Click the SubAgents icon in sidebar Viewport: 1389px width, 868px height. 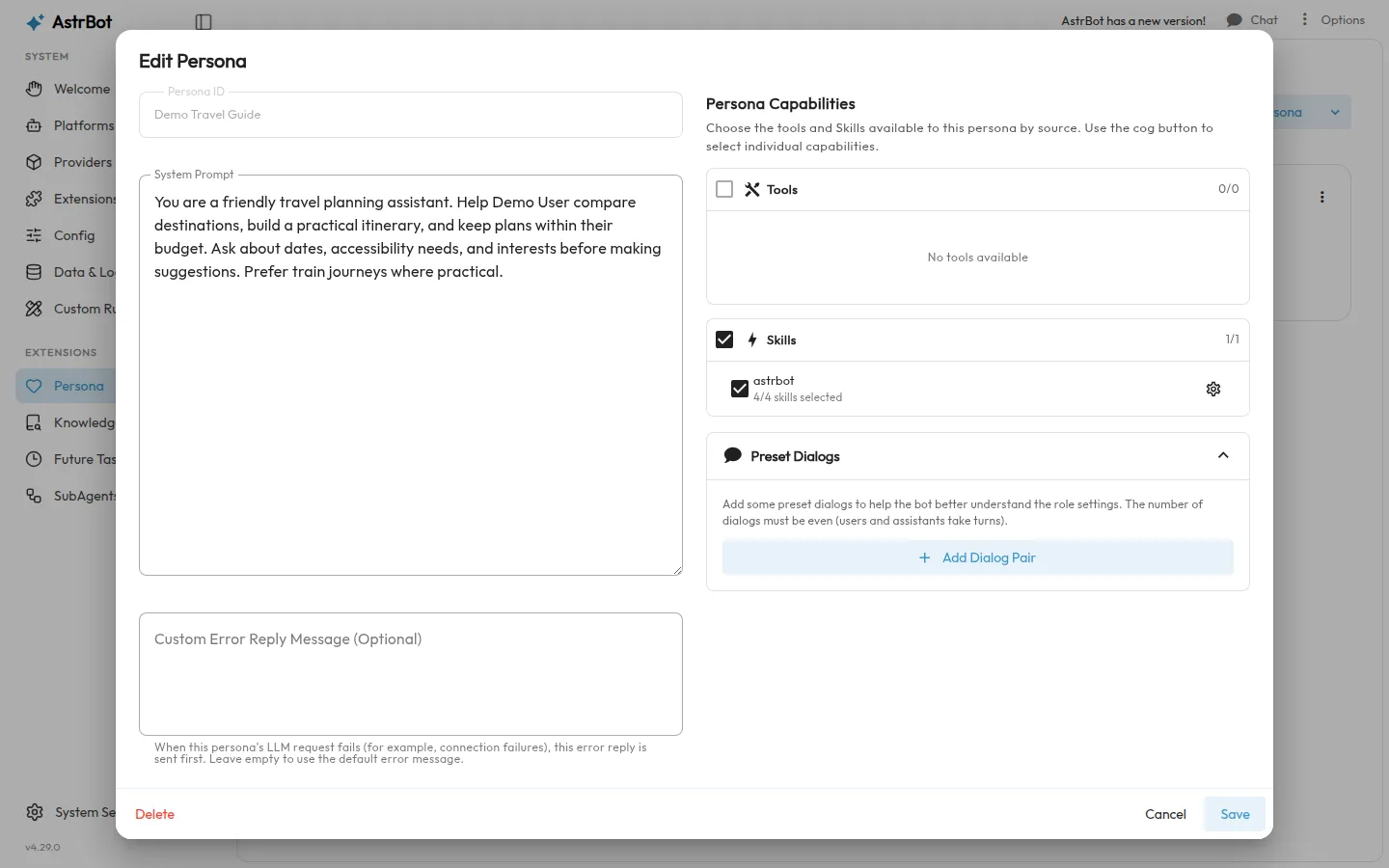pos(34,496)
